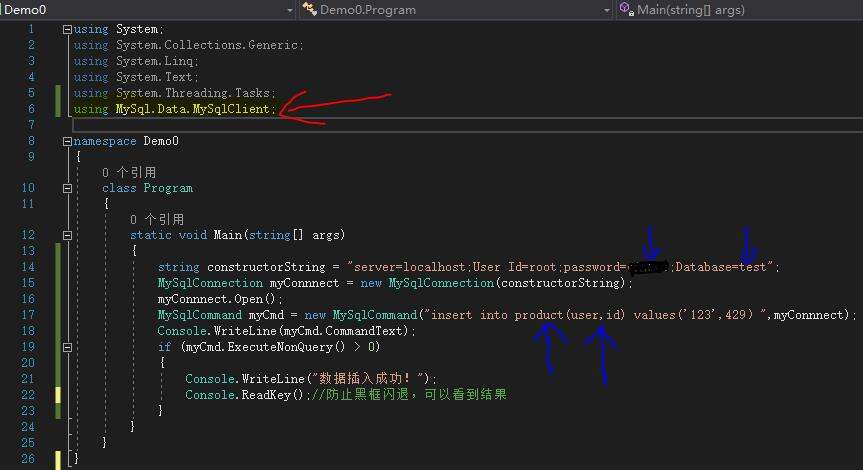Click the '数据插入成功！' string literal
The height and width of the screenshot is (470, 863).
pos(368,379)
